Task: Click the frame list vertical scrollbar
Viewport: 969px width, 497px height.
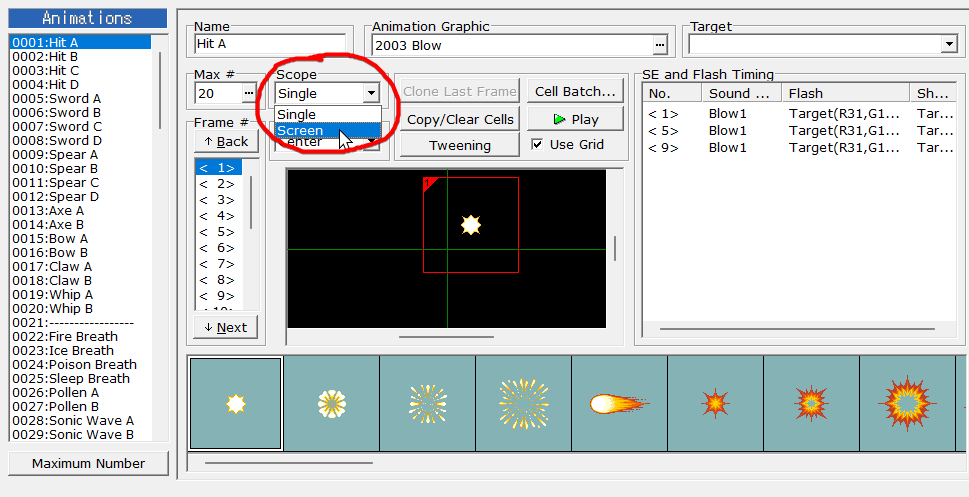Action: [251, 203]
